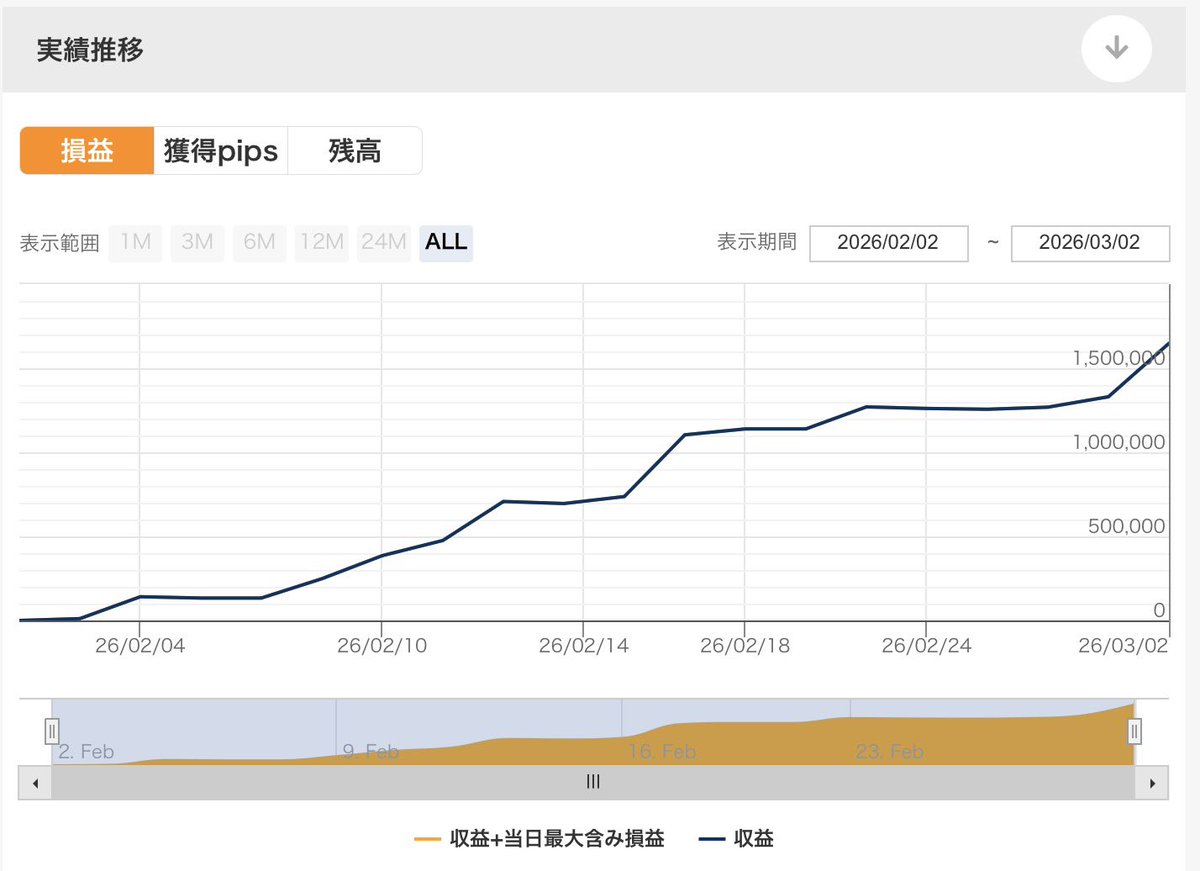This screenshot has height=871, width=1200.
Task: Click the scrollbar thumb grip in the navigator
Action: click(x=593, y=783)
